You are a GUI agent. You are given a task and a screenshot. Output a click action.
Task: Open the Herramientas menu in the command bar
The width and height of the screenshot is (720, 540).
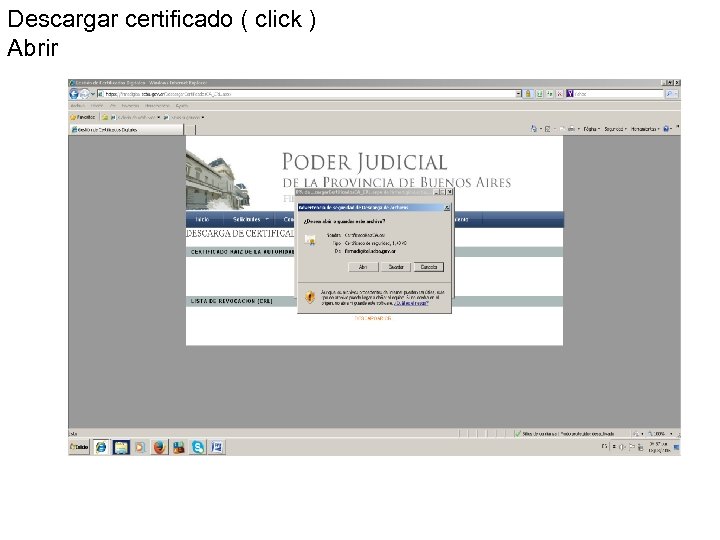pyautogui.click(x=645, y=129)
